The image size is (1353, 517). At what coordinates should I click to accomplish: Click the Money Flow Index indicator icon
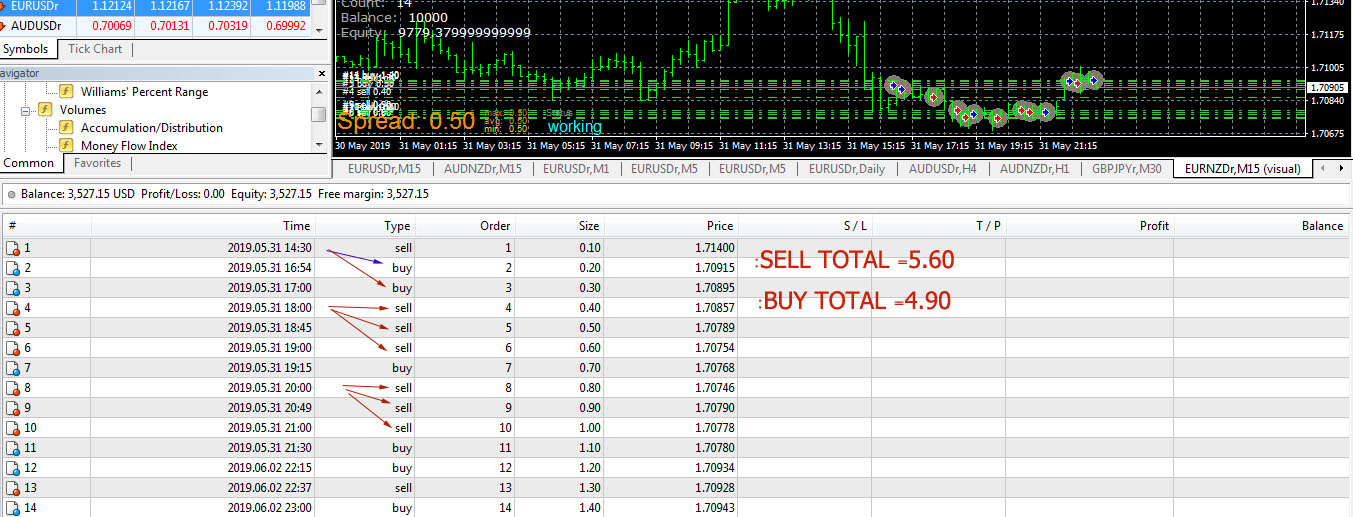pos(67,145)
